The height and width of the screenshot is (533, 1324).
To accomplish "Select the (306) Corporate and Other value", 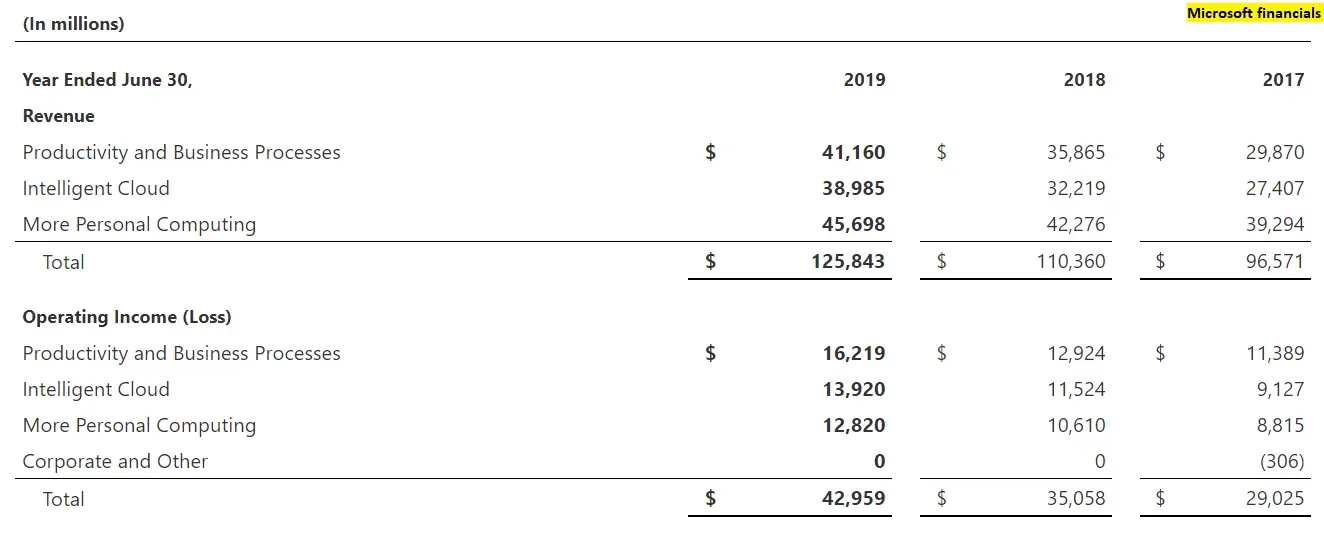I will point(1282,461).
